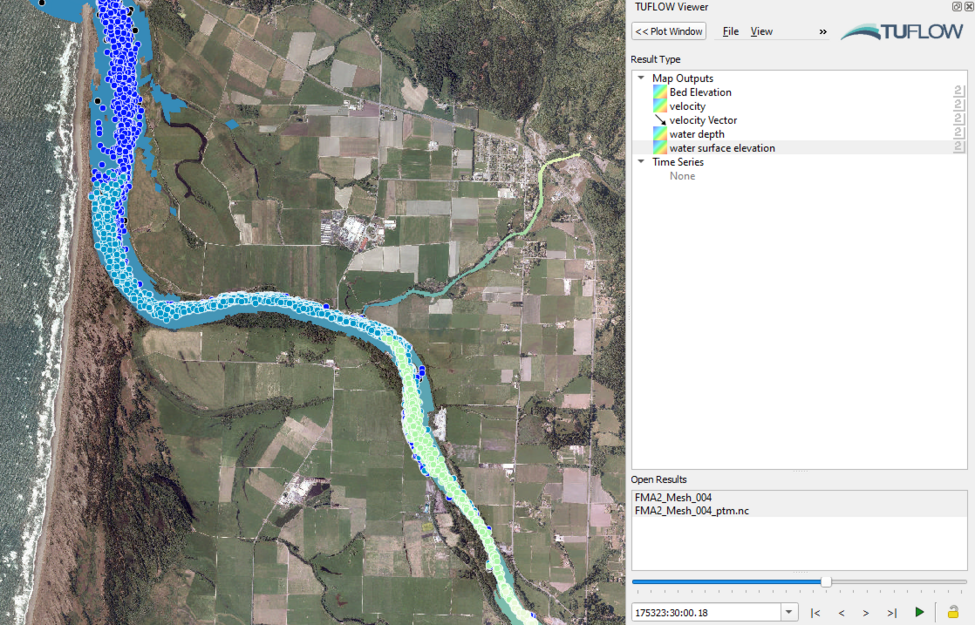This screenshot has height=625, width=975.
Task: Open the View menu
Action: pos(761,32)
